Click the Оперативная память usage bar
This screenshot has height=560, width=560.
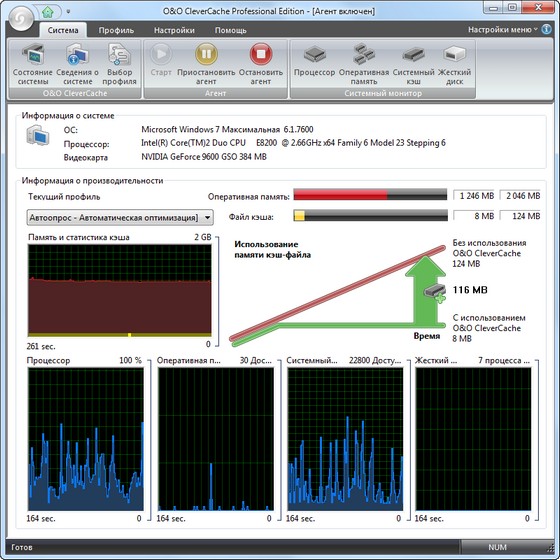coord(370,195)
